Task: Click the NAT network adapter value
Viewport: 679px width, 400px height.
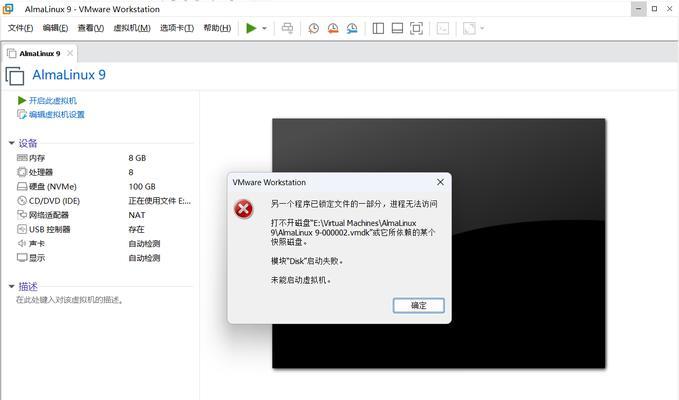Action: click(x=137, y=215)
